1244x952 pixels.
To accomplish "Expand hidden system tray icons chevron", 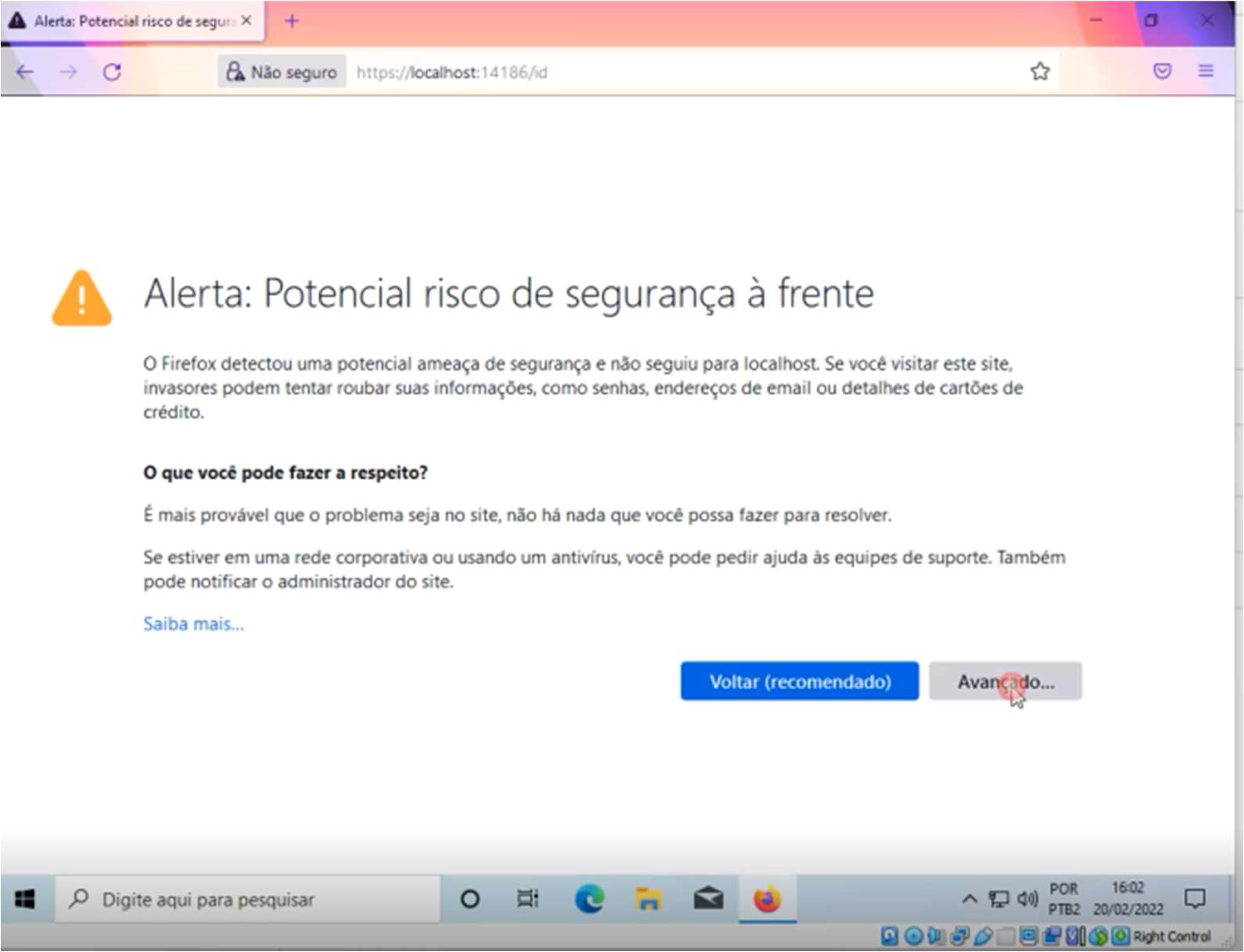I will click(x=969, y=899).
